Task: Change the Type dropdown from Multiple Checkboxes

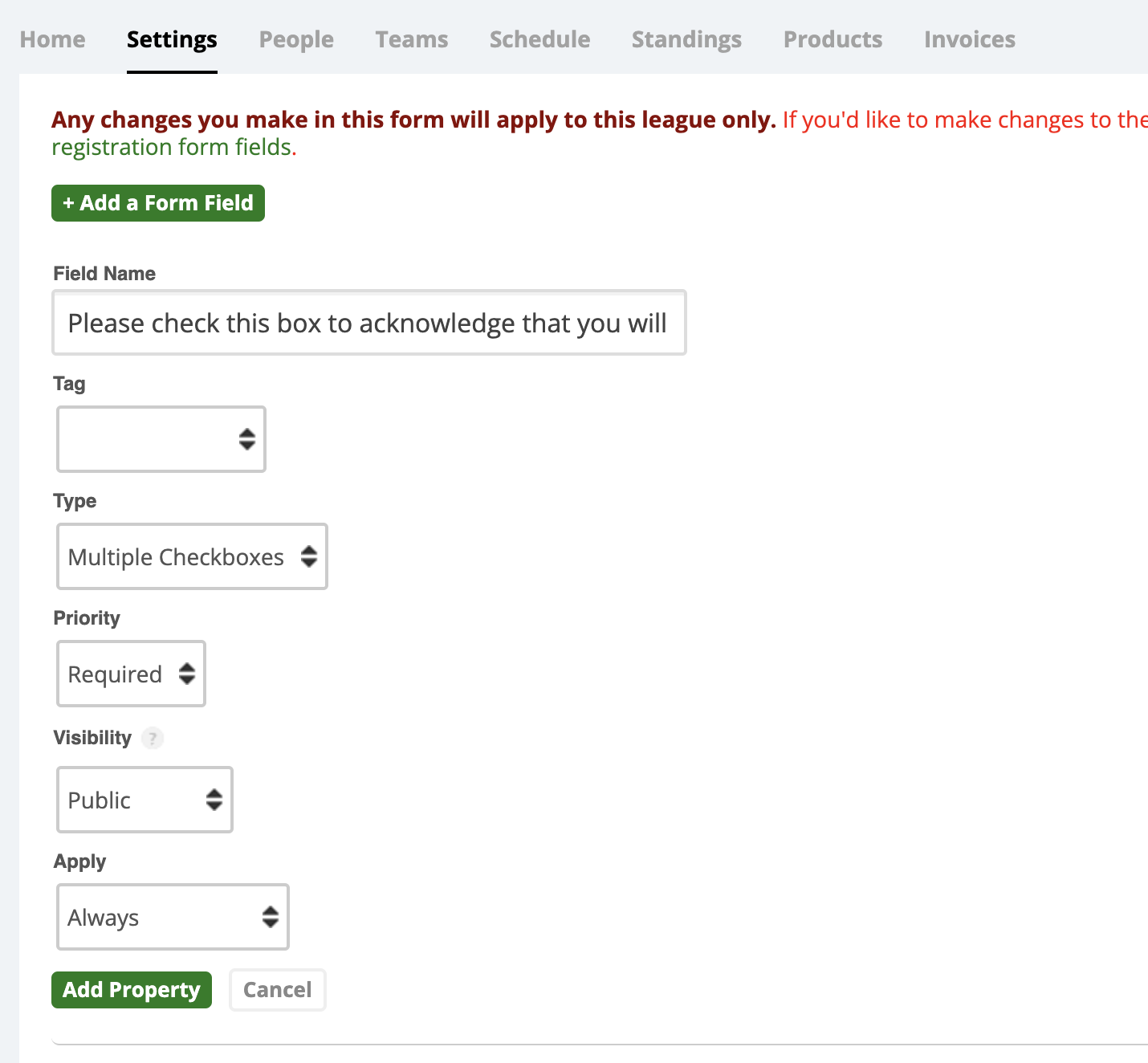Action: click(x=193, y=556)
